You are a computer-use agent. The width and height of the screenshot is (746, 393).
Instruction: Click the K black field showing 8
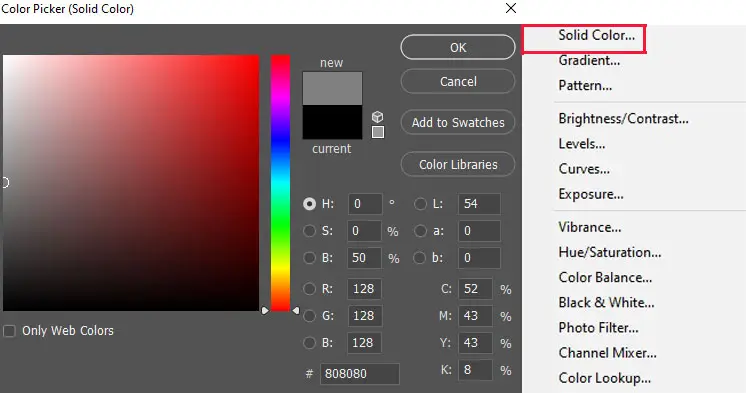[x=475, y=370]
